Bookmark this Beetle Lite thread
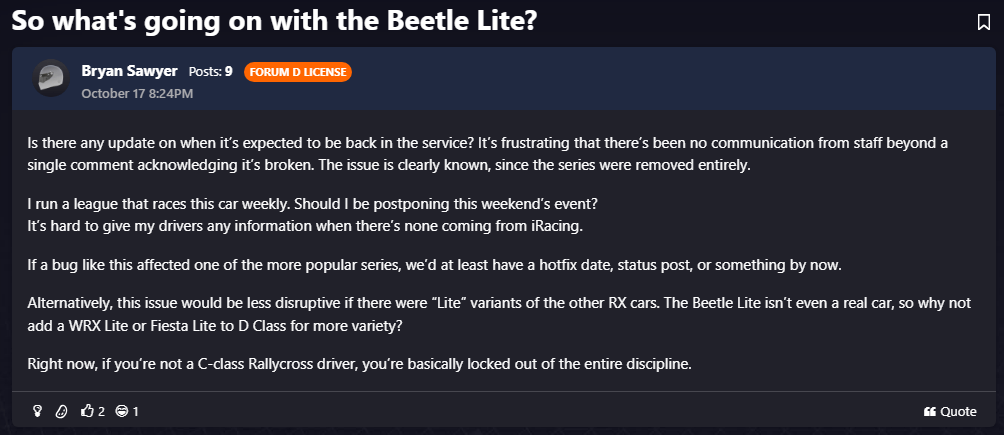The image size is (1004, 435). coord(983,22)
